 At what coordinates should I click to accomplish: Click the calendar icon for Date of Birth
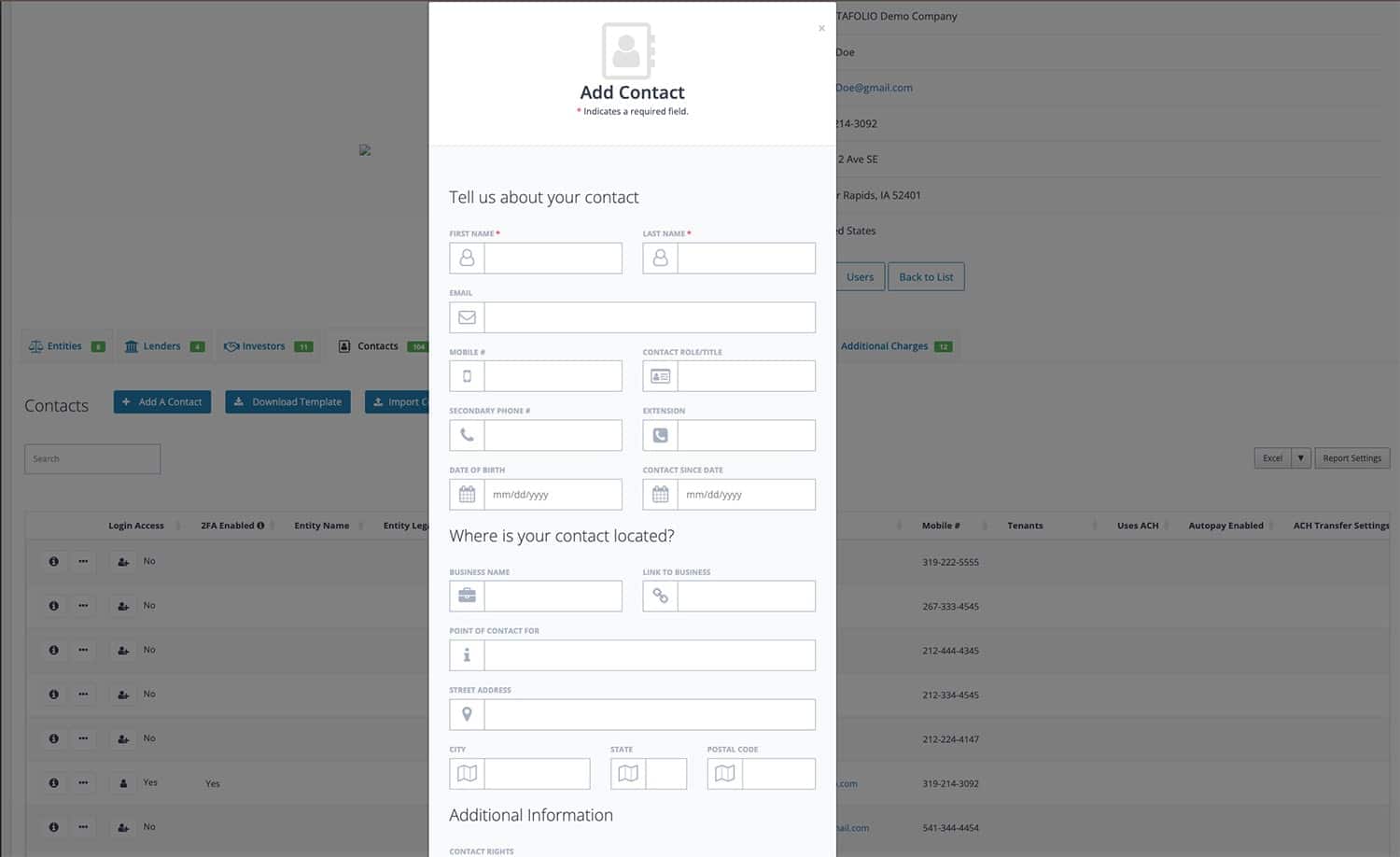467,495
